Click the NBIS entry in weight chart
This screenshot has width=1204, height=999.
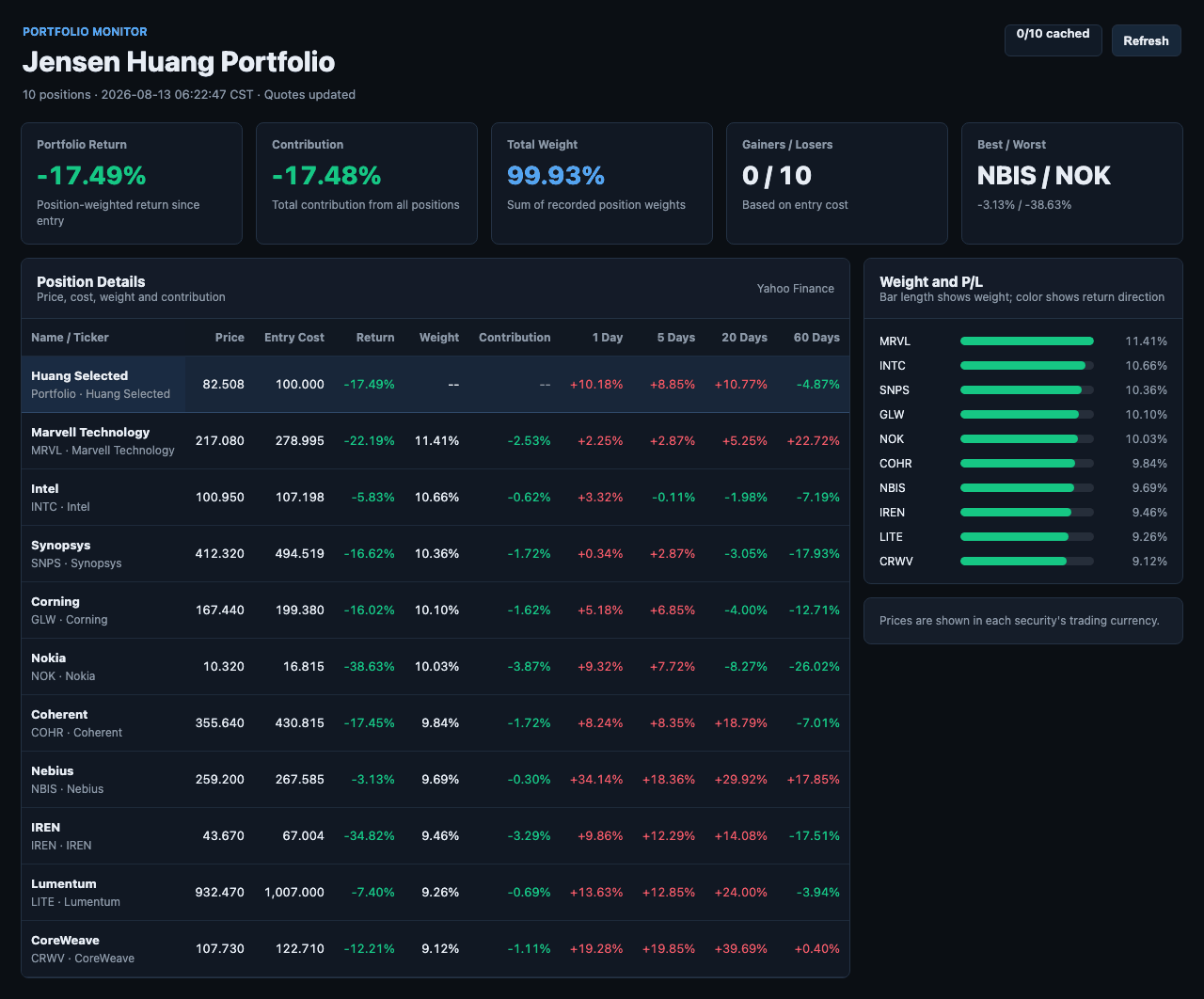pyautogui.click(x=1023, y=487)
